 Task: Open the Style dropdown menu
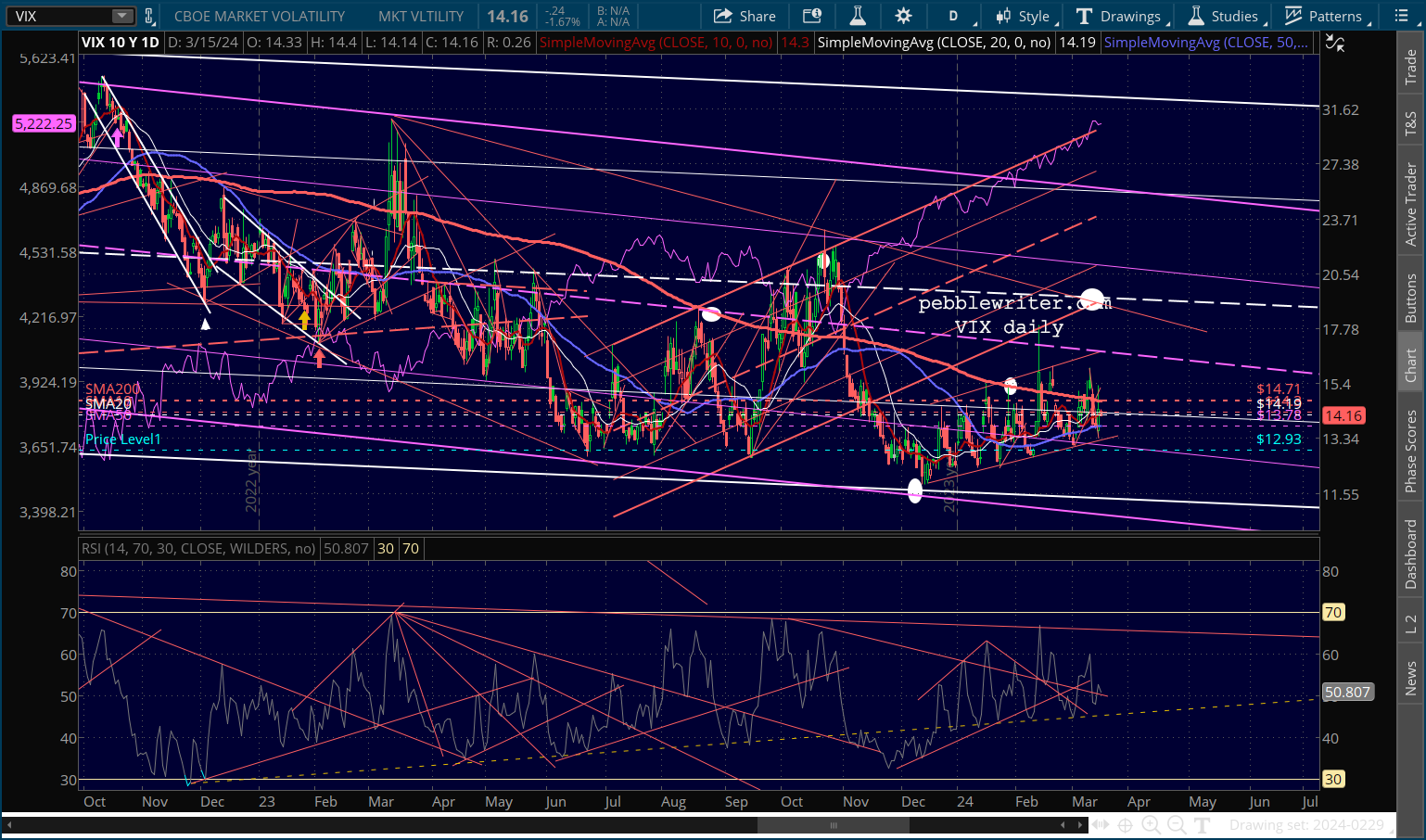tap(1024, 16)
